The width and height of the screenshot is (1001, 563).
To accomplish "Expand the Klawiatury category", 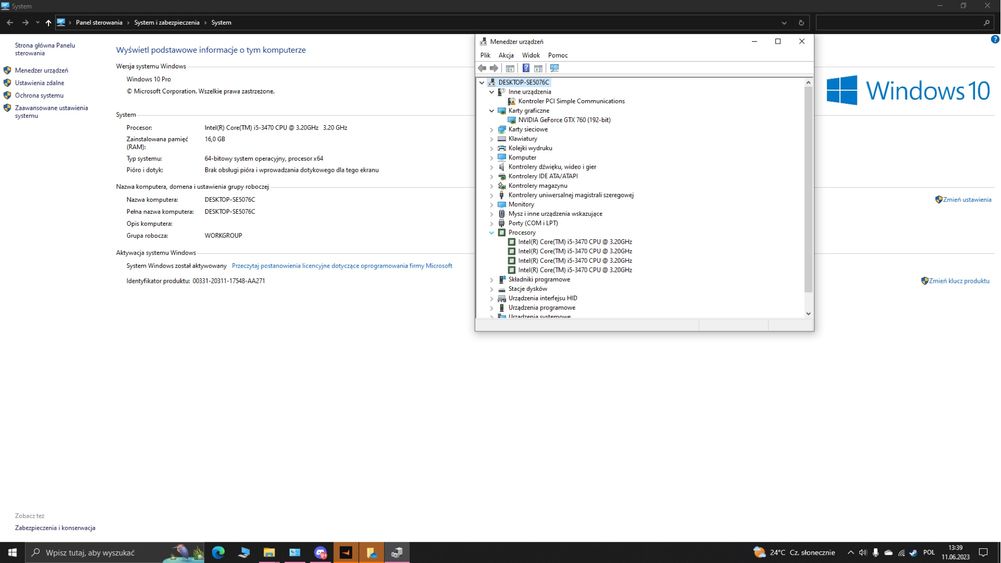I will pos(492,139).
